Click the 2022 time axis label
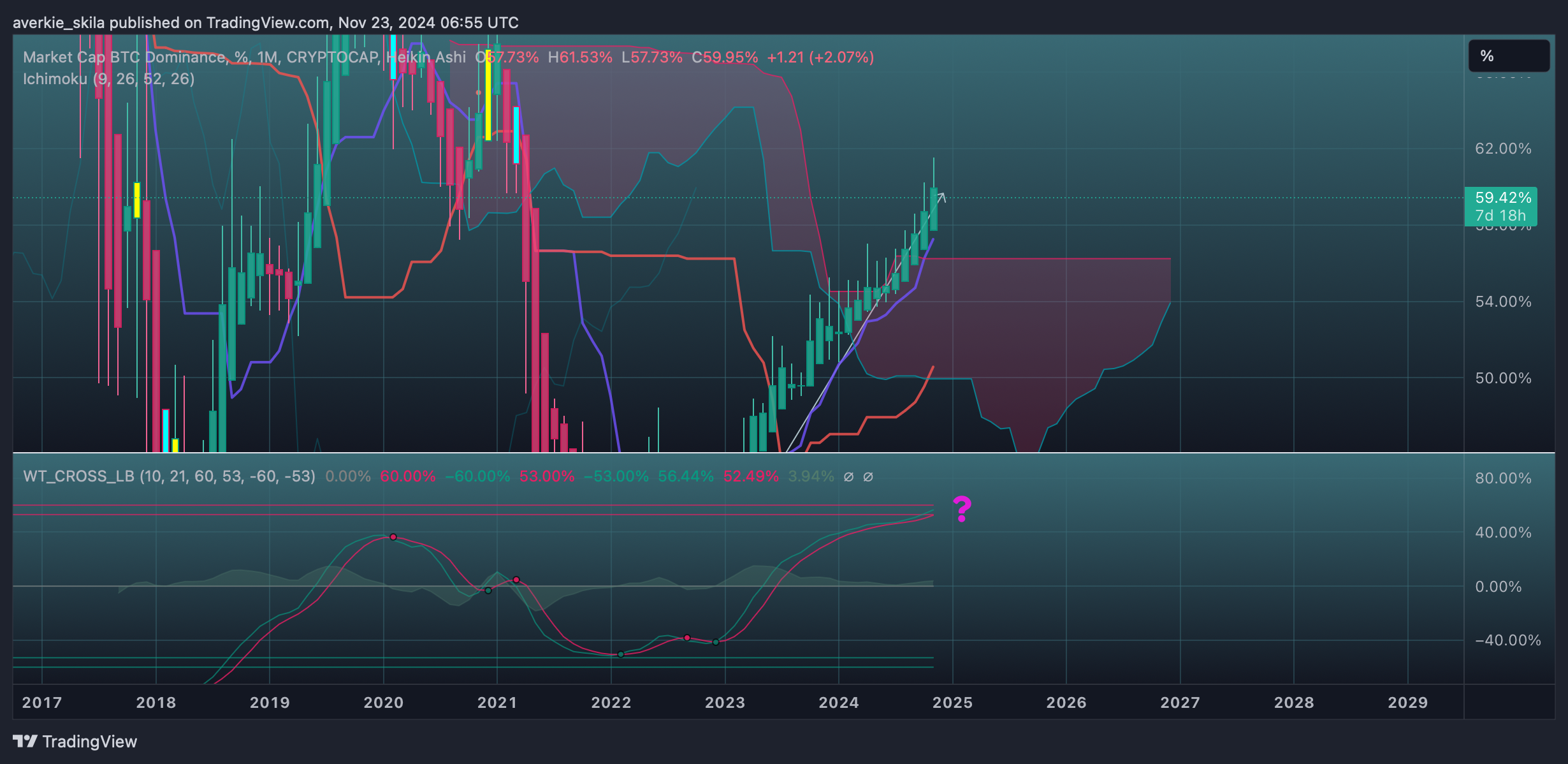Viewport: 1568px width, 764px height. click(611, 703)
